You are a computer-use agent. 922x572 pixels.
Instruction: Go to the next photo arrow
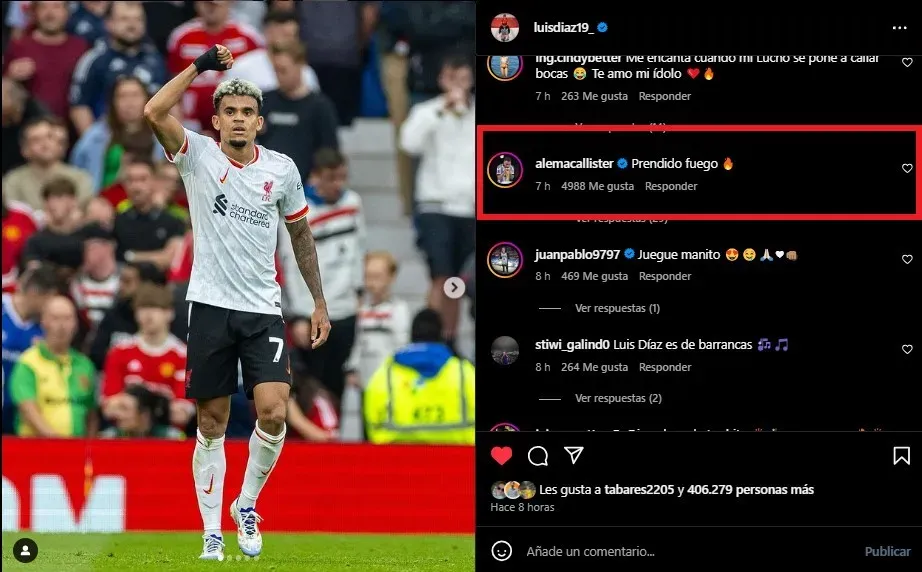454,287
